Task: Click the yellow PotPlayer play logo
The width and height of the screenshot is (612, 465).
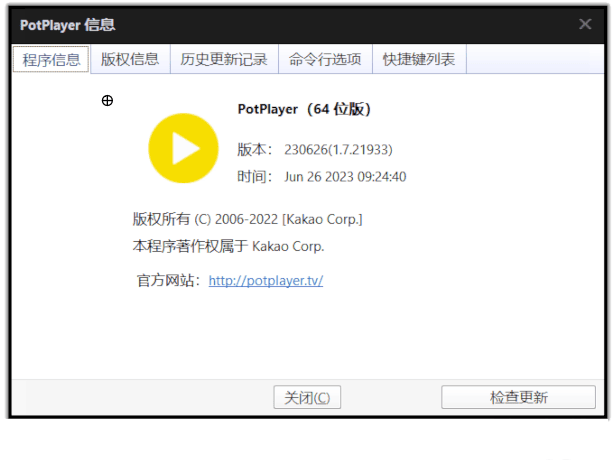Action: (x=183, y=148)
